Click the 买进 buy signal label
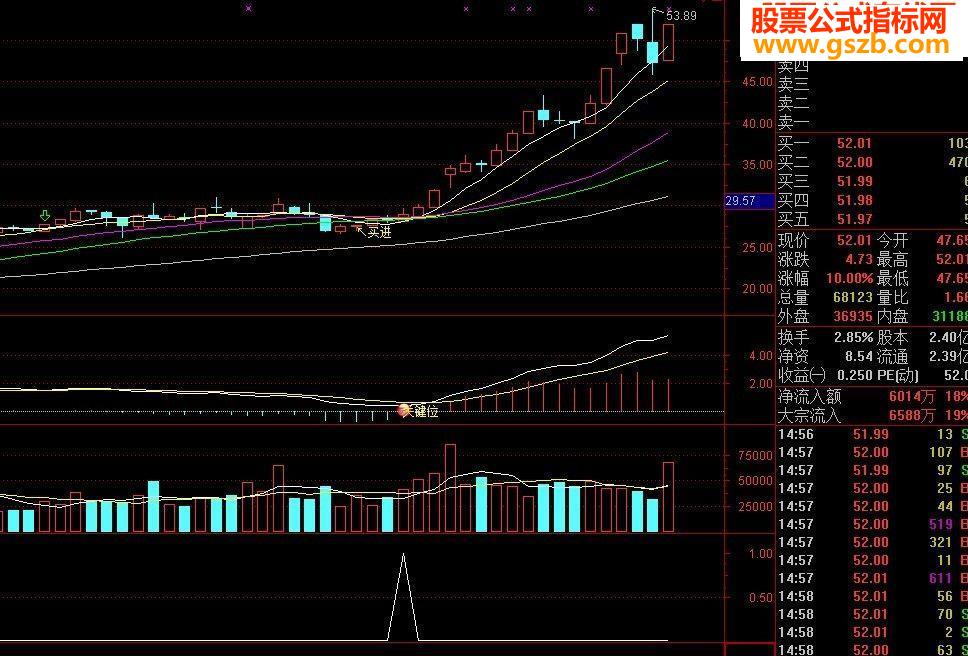This screenshot has width=968, height=656. (x=379, y=233)
